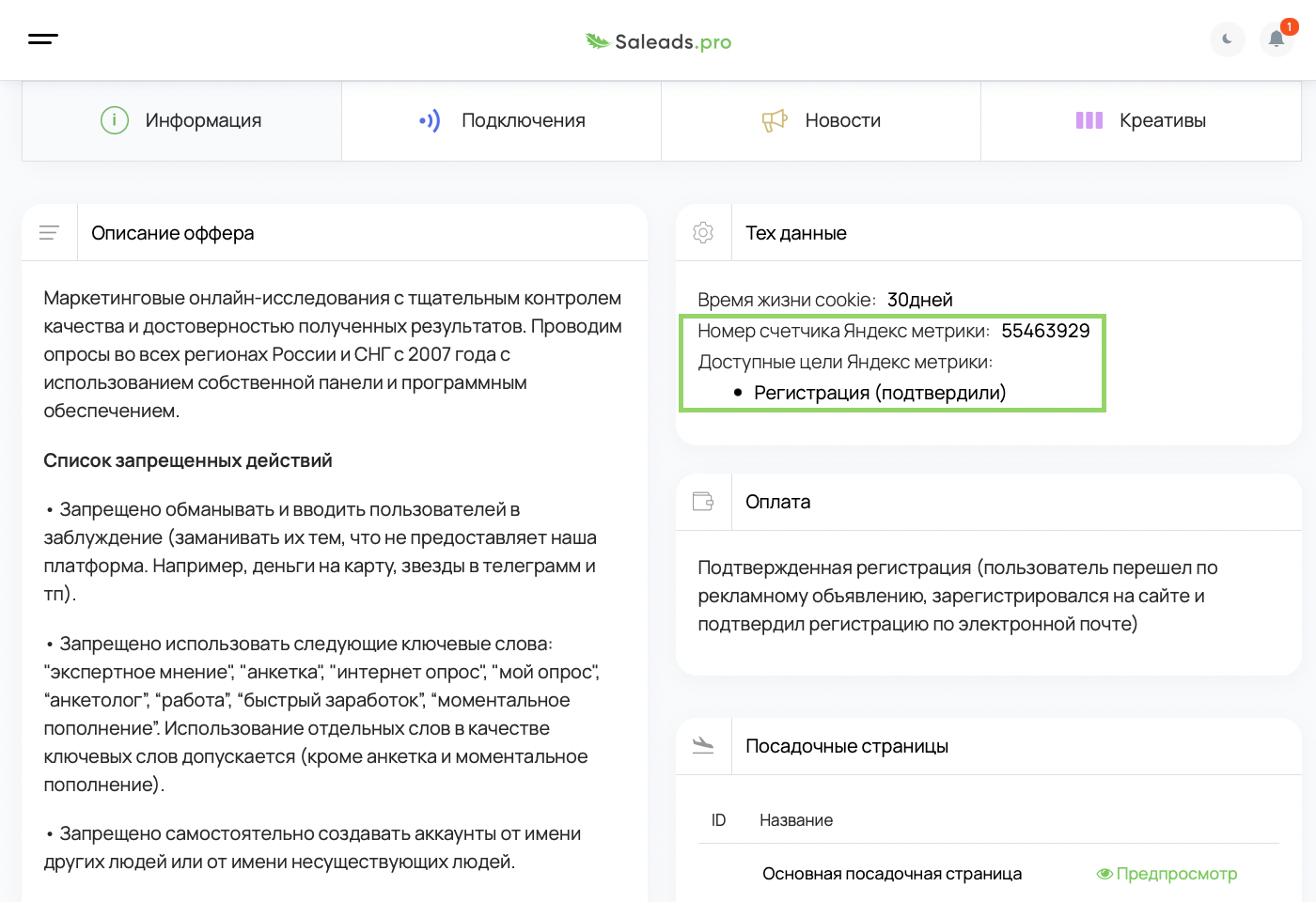Viewport: 1316px width, 902px height.
Task: Toggle dark mode with moon icon
Action: pyautogui.click(x=1227, y=39)
